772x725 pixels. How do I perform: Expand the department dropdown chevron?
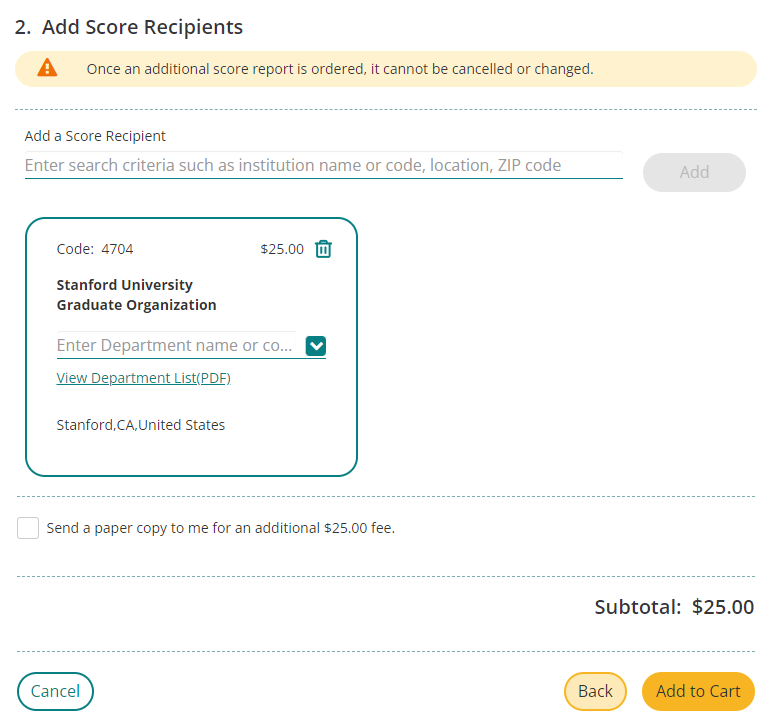316,346
